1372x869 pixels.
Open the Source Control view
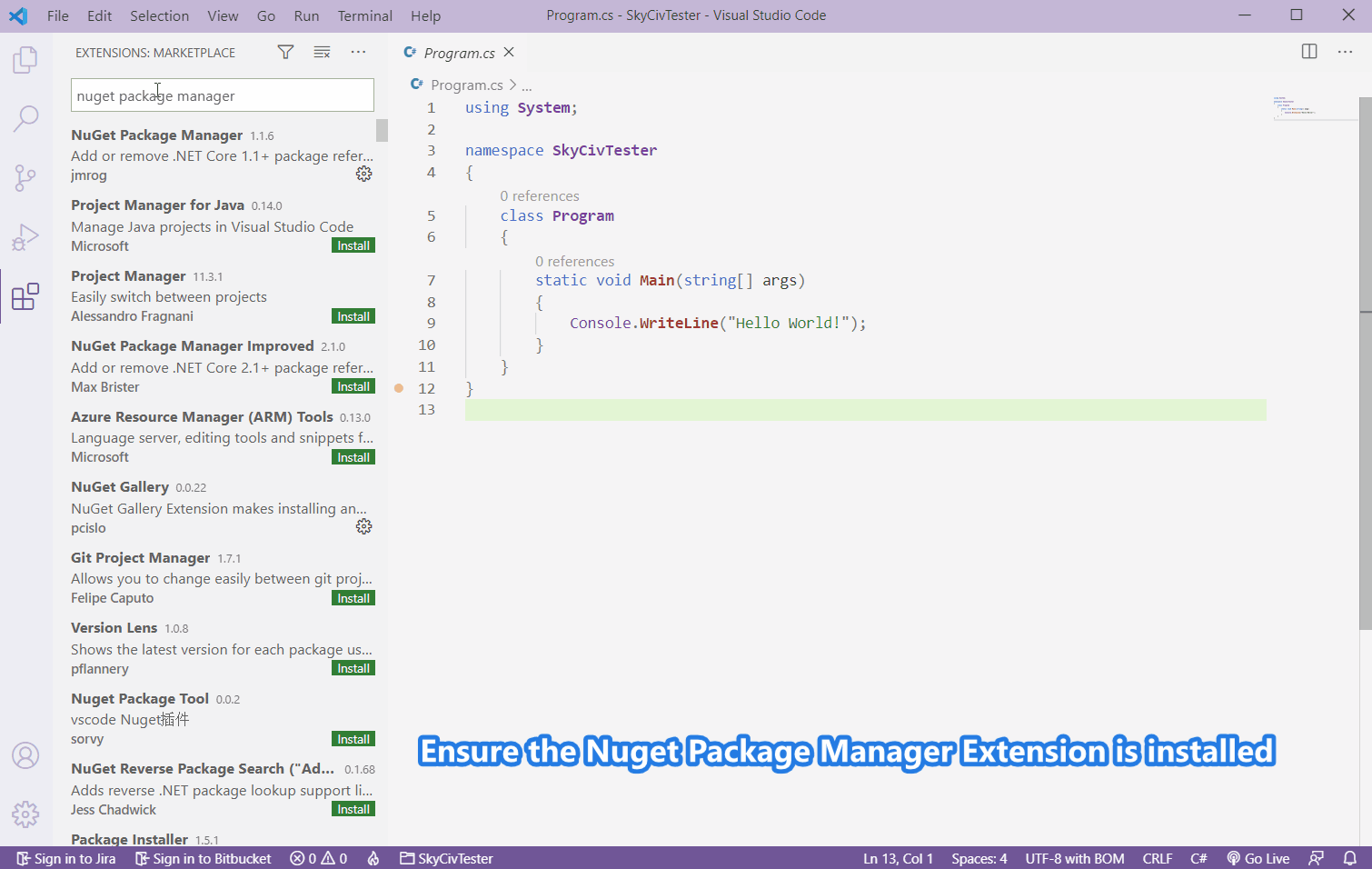25,177
